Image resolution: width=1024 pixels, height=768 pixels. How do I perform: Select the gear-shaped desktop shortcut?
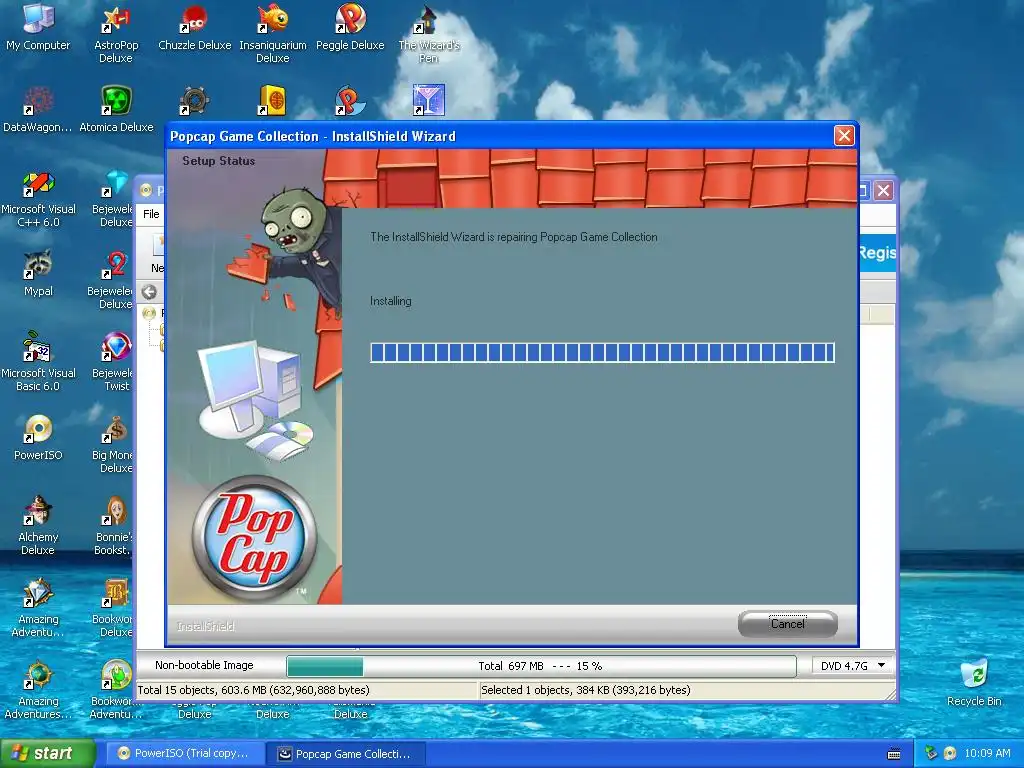click(x=194, y=101)
